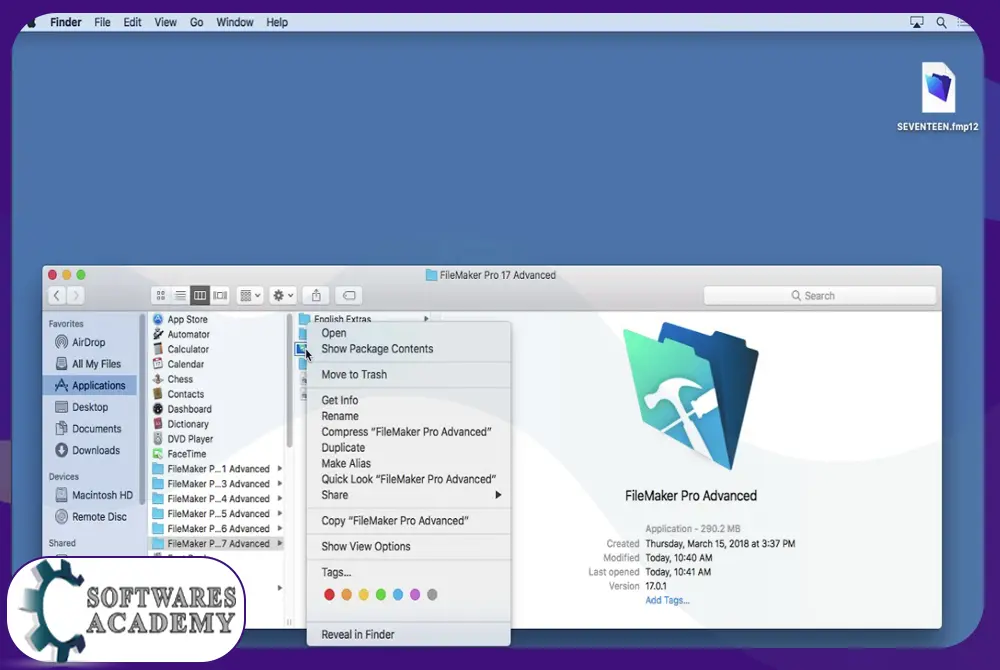This screenshot has height=670, width=1000.
Task: Choose Copy "FileMaker Pro Advanced"
Action: click(409, 521)
